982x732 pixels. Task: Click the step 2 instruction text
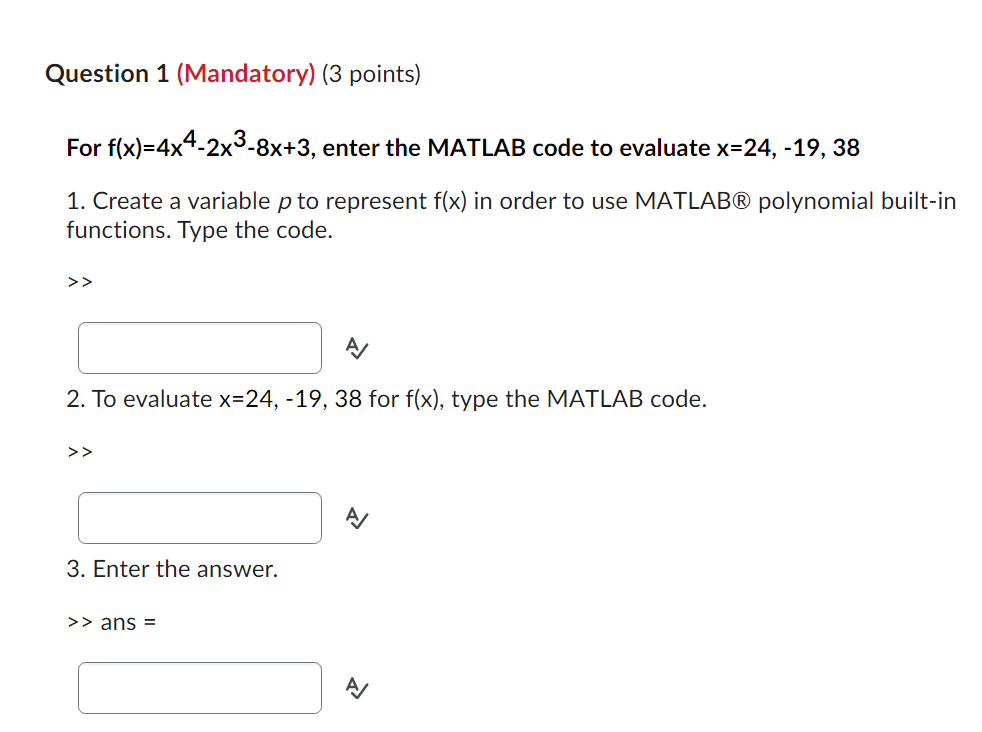[386, 399]
